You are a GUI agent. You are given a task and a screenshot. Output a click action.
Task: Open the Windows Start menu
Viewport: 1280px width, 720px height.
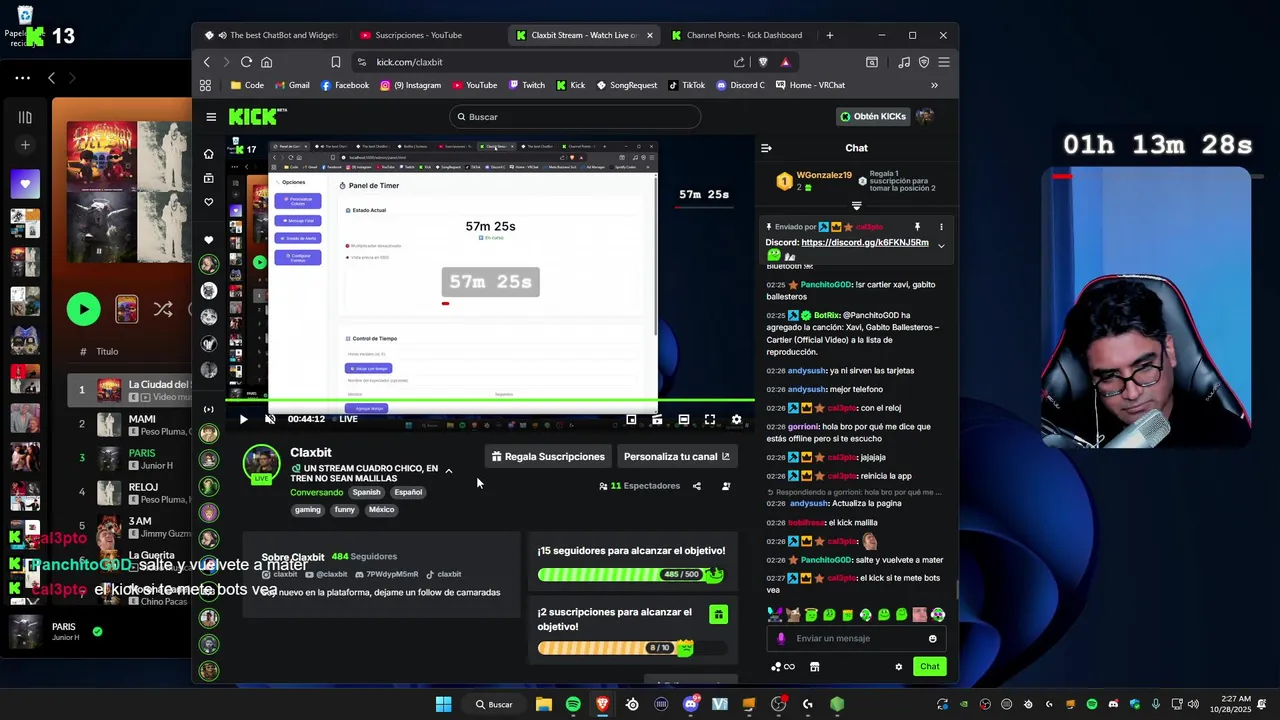click(x=443, y=705)
